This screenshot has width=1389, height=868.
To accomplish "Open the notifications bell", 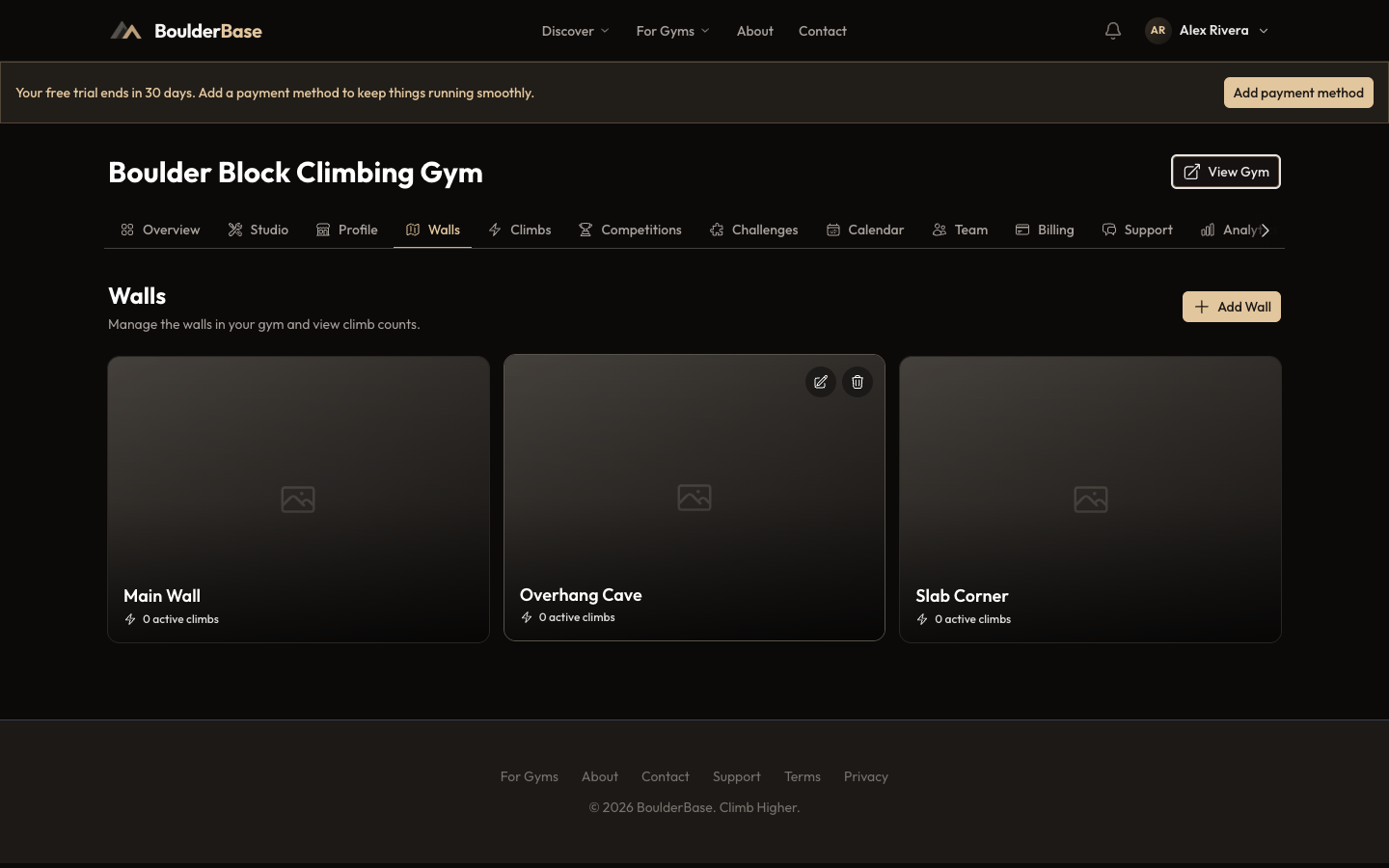I will coord(1113,31).
